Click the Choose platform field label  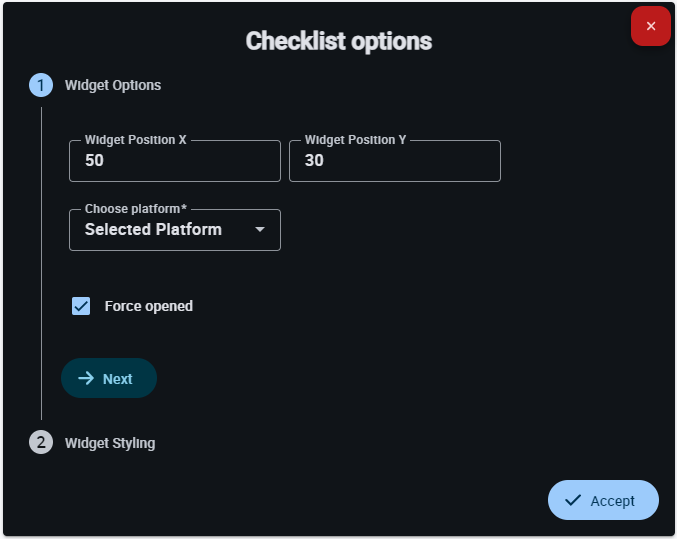coord(135,209)
